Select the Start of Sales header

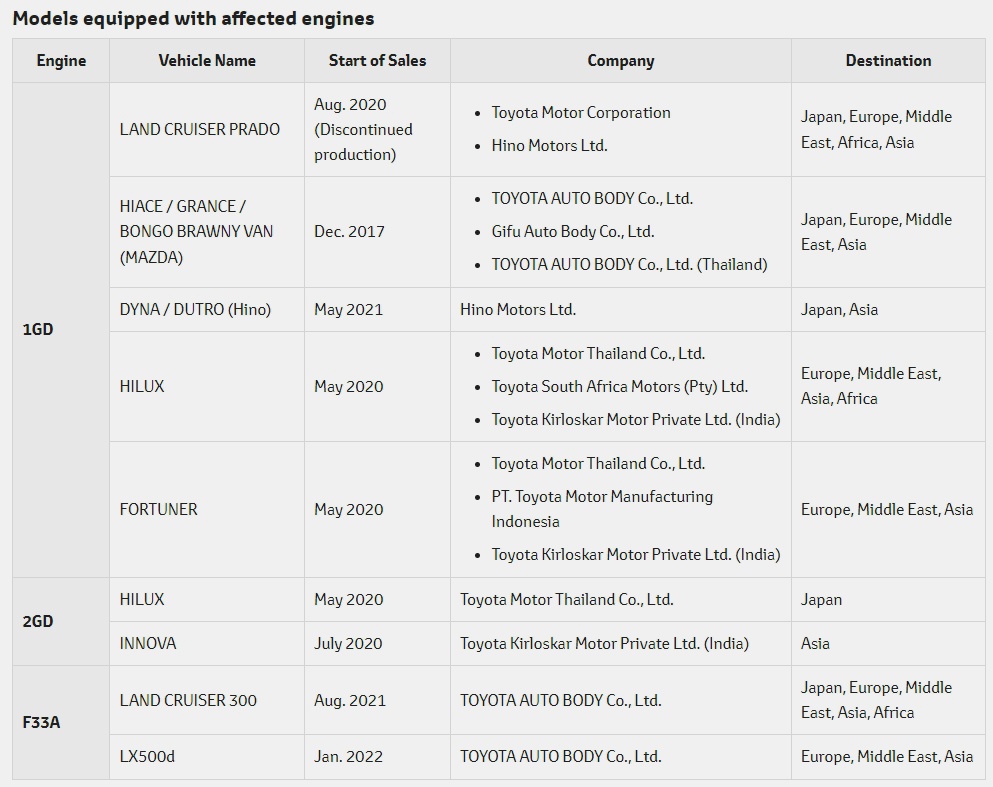[377, 61]
